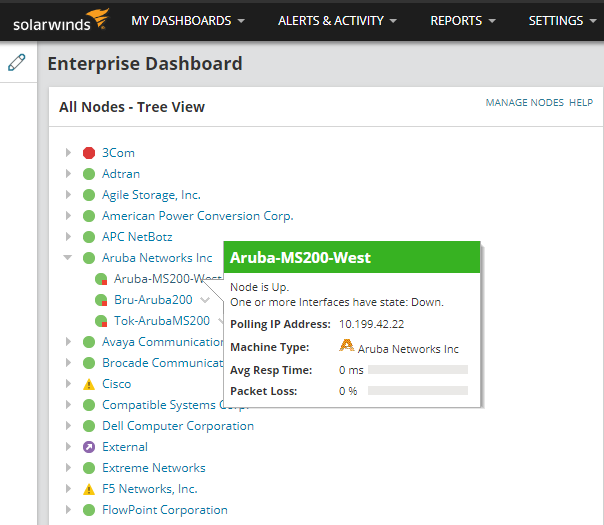Expand the Agile Storage, Inc. group

68,195
